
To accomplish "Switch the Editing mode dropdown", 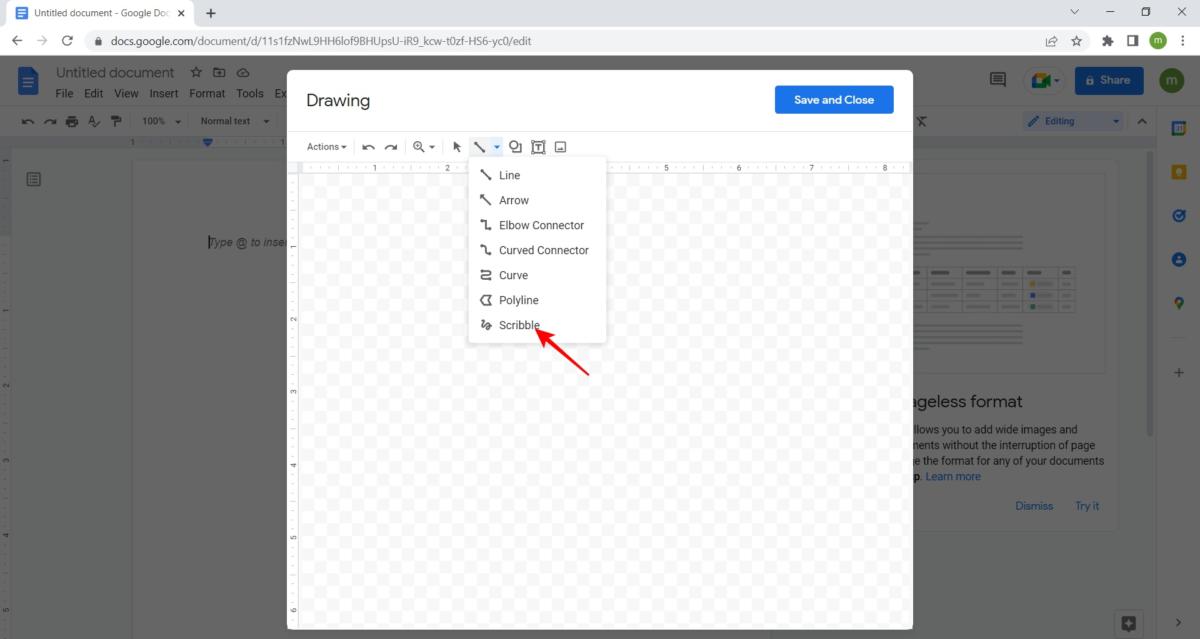I will [1074, 121].
